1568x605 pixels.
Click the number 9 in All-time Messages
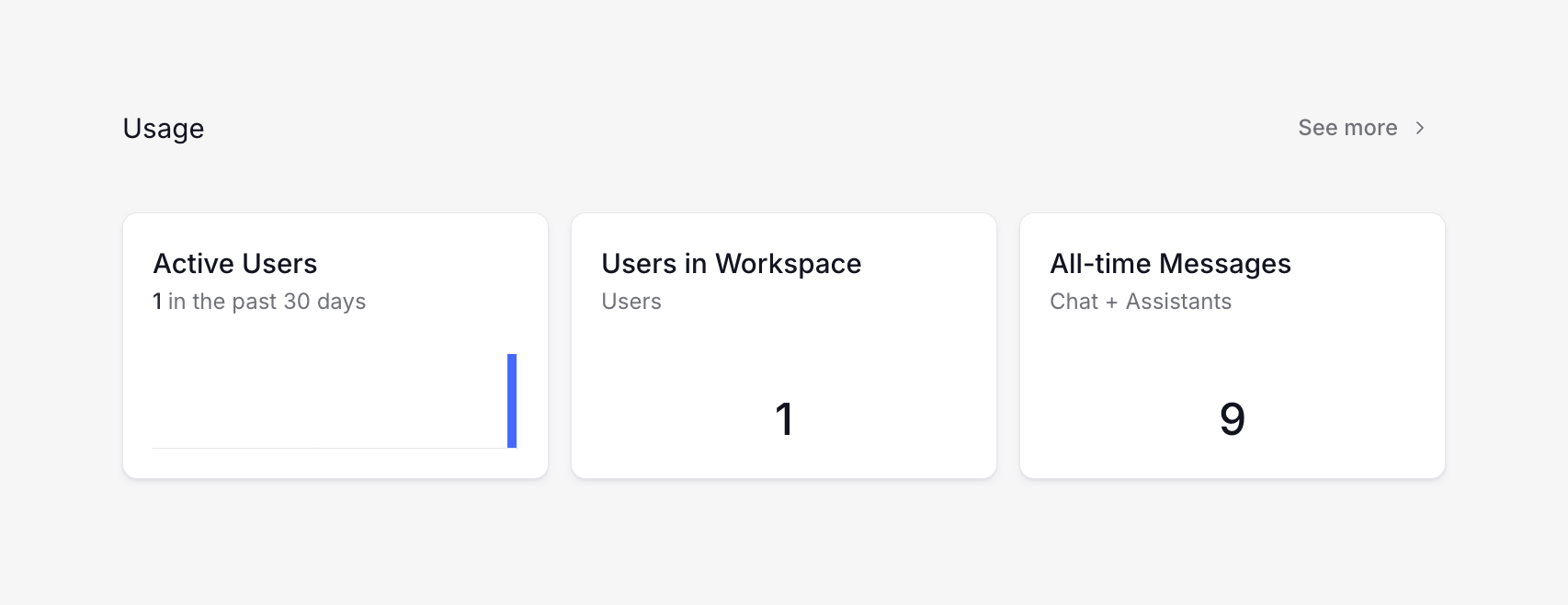point(1233,419)
